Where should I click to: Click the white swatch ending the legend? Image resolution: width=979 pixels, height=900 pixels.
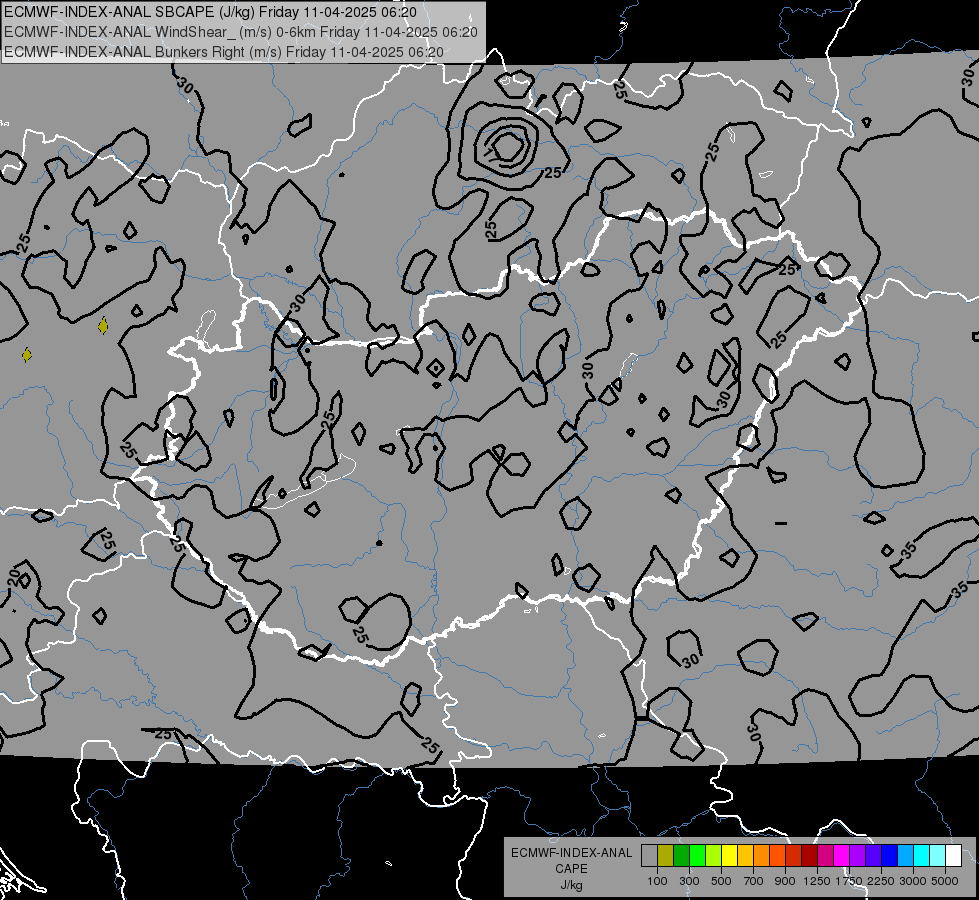coord(953,856)
